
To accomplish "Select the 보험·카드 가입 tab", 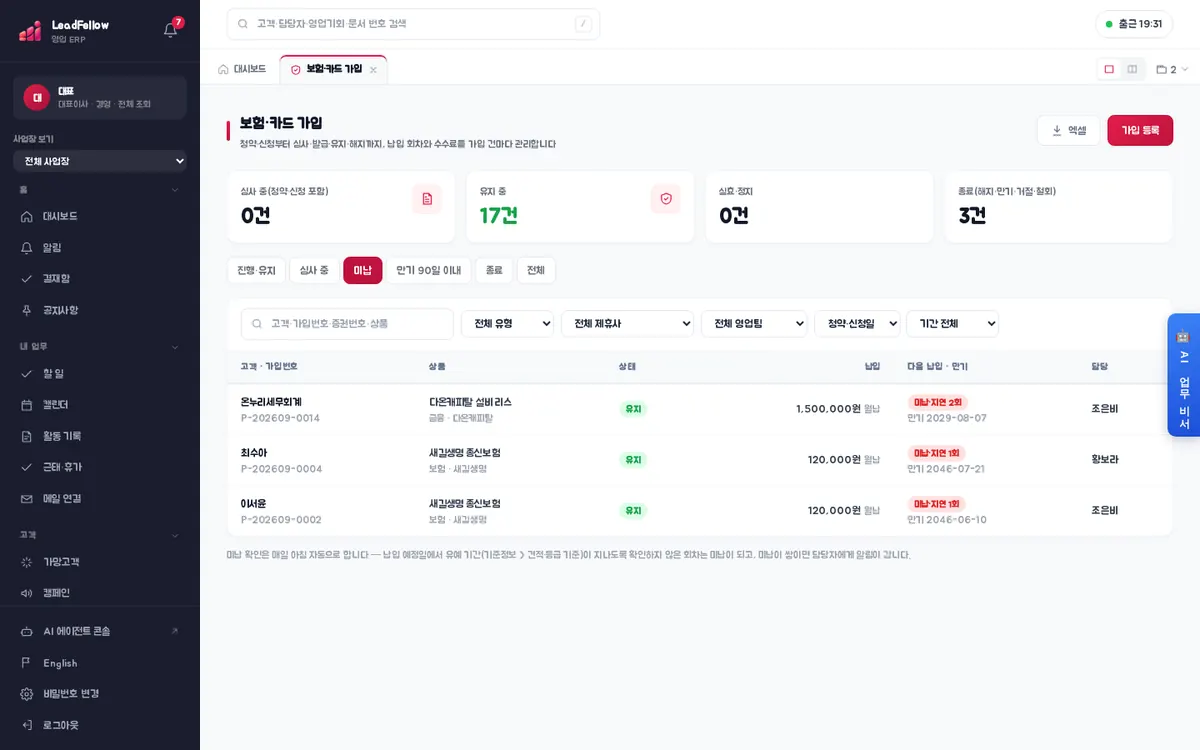I will point(333,70).
